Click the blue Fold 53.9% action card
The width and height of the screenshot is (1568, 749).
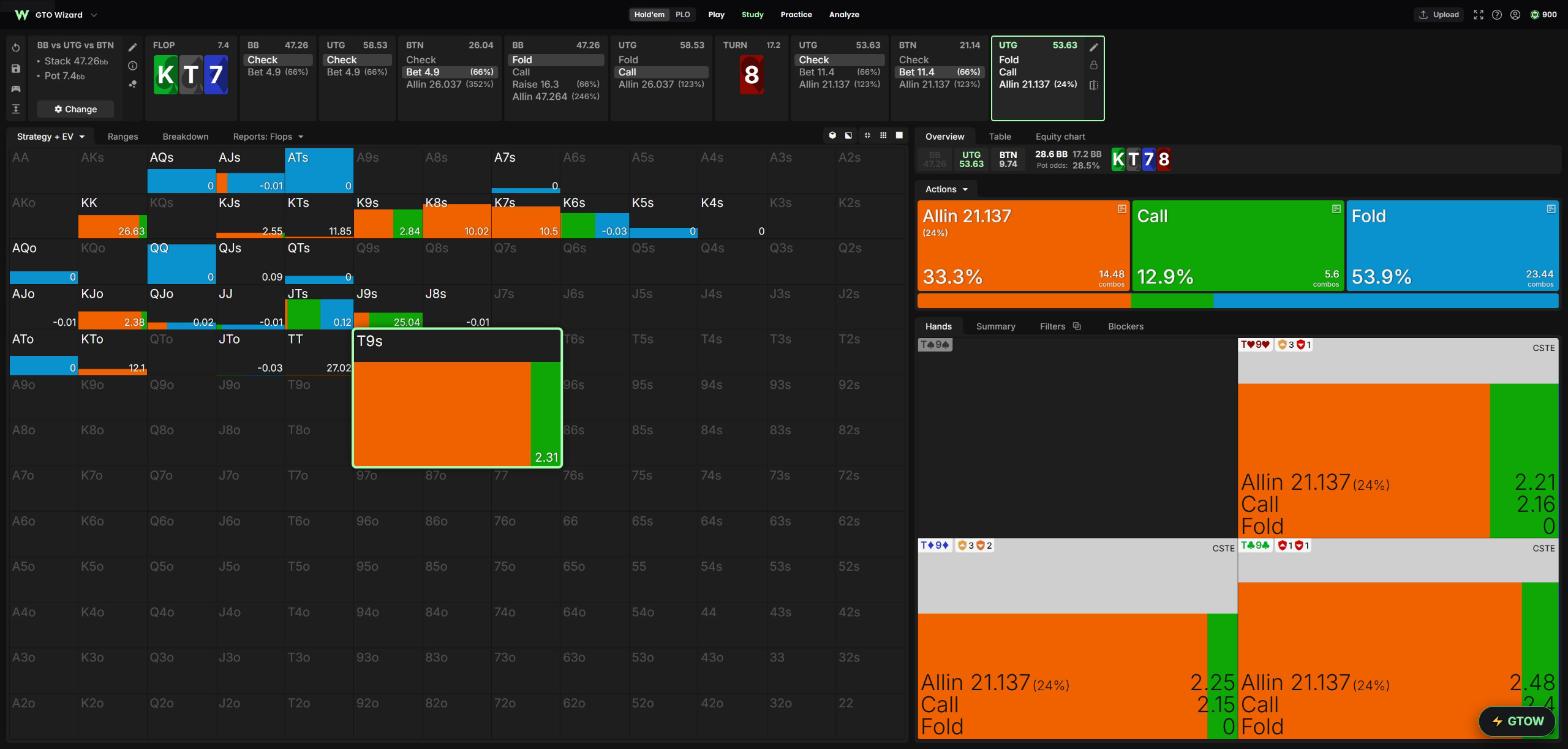click(x=1452, y=246)
